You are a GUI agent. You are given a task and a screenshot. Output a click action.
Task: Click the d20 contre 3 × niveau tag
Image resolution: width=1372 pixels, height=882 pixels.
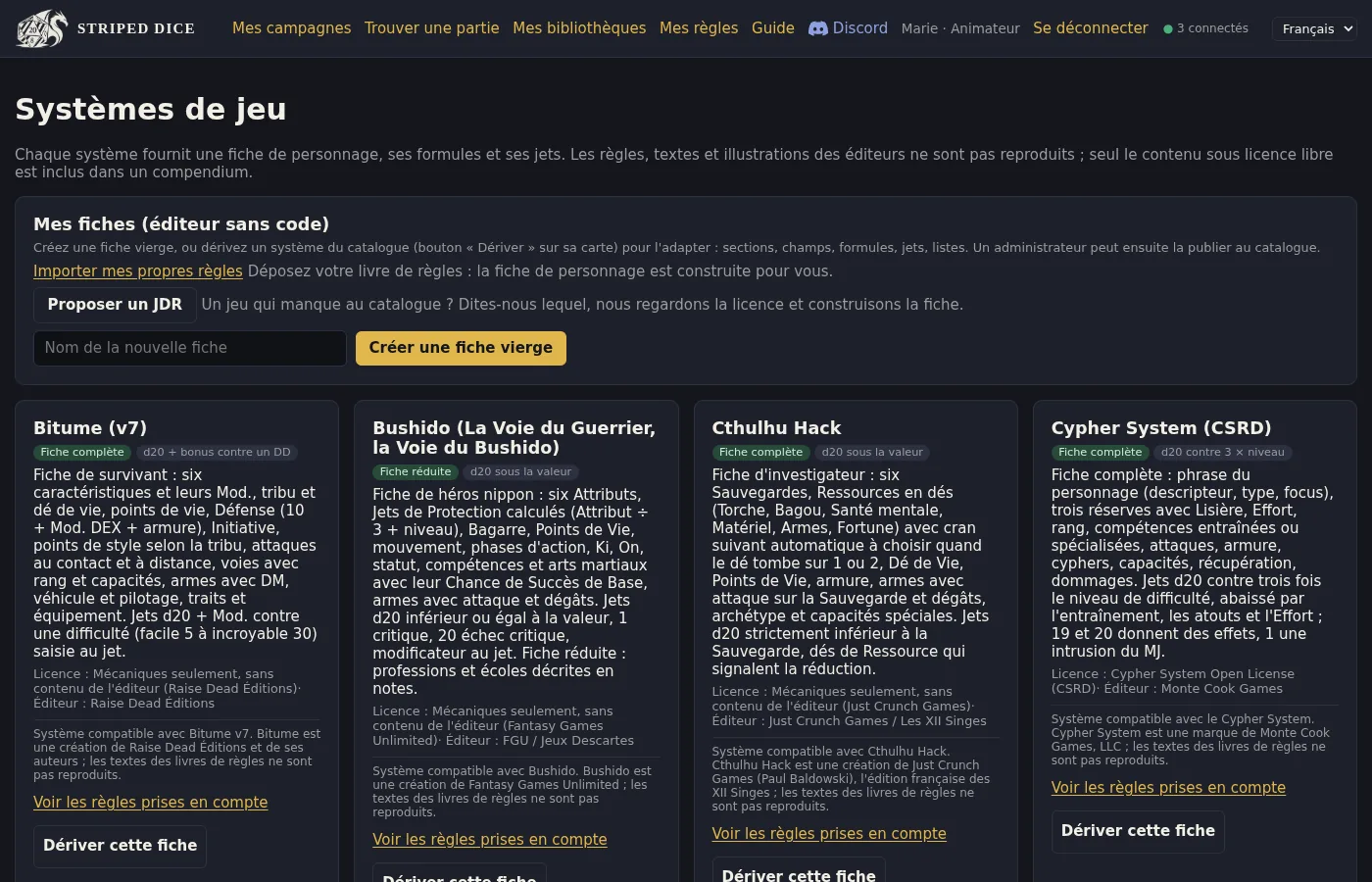tap(1222, 453)
